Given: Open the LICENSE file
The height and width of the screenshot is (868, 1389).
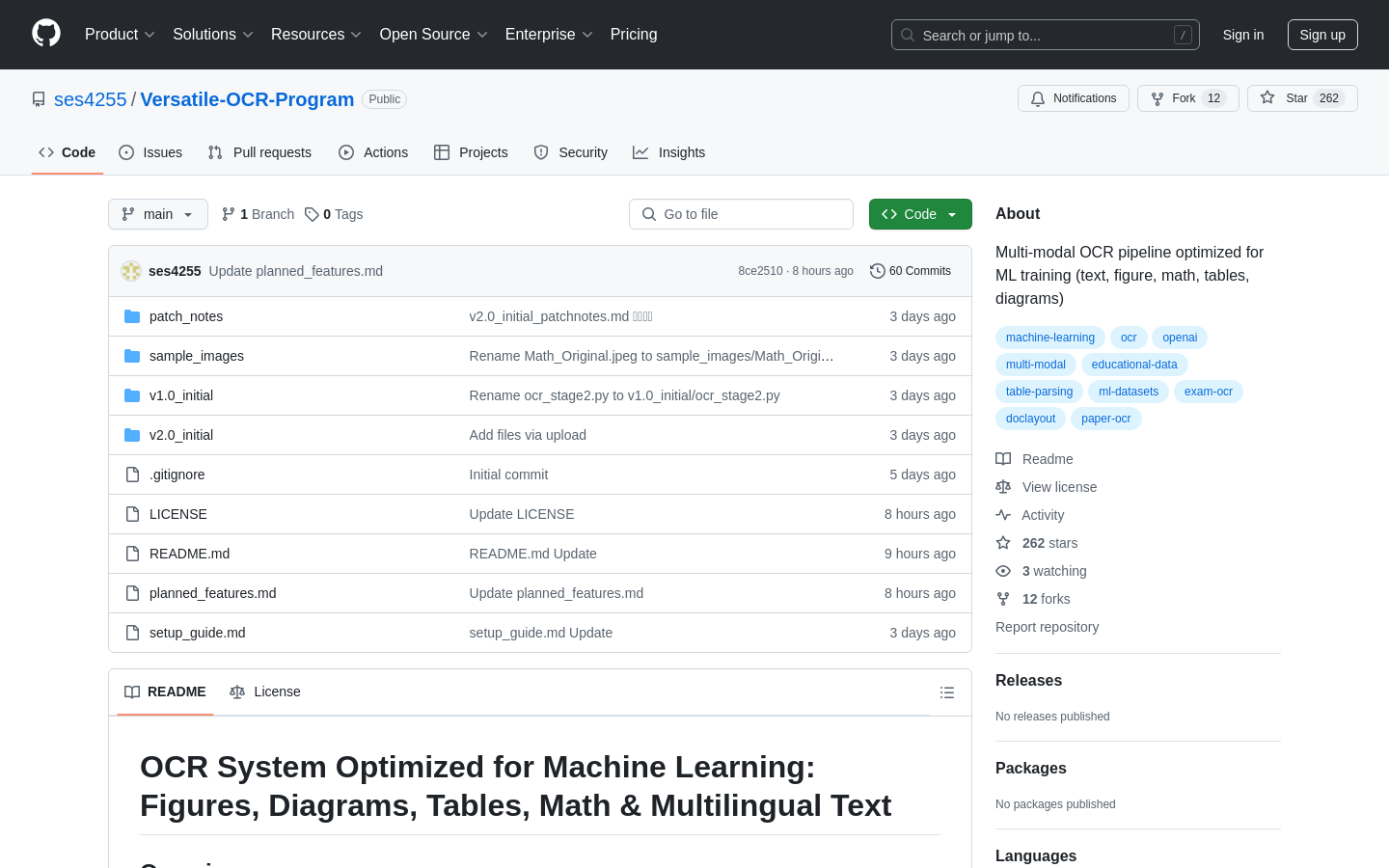Looking at the screenshot, I should click(178, 514).
